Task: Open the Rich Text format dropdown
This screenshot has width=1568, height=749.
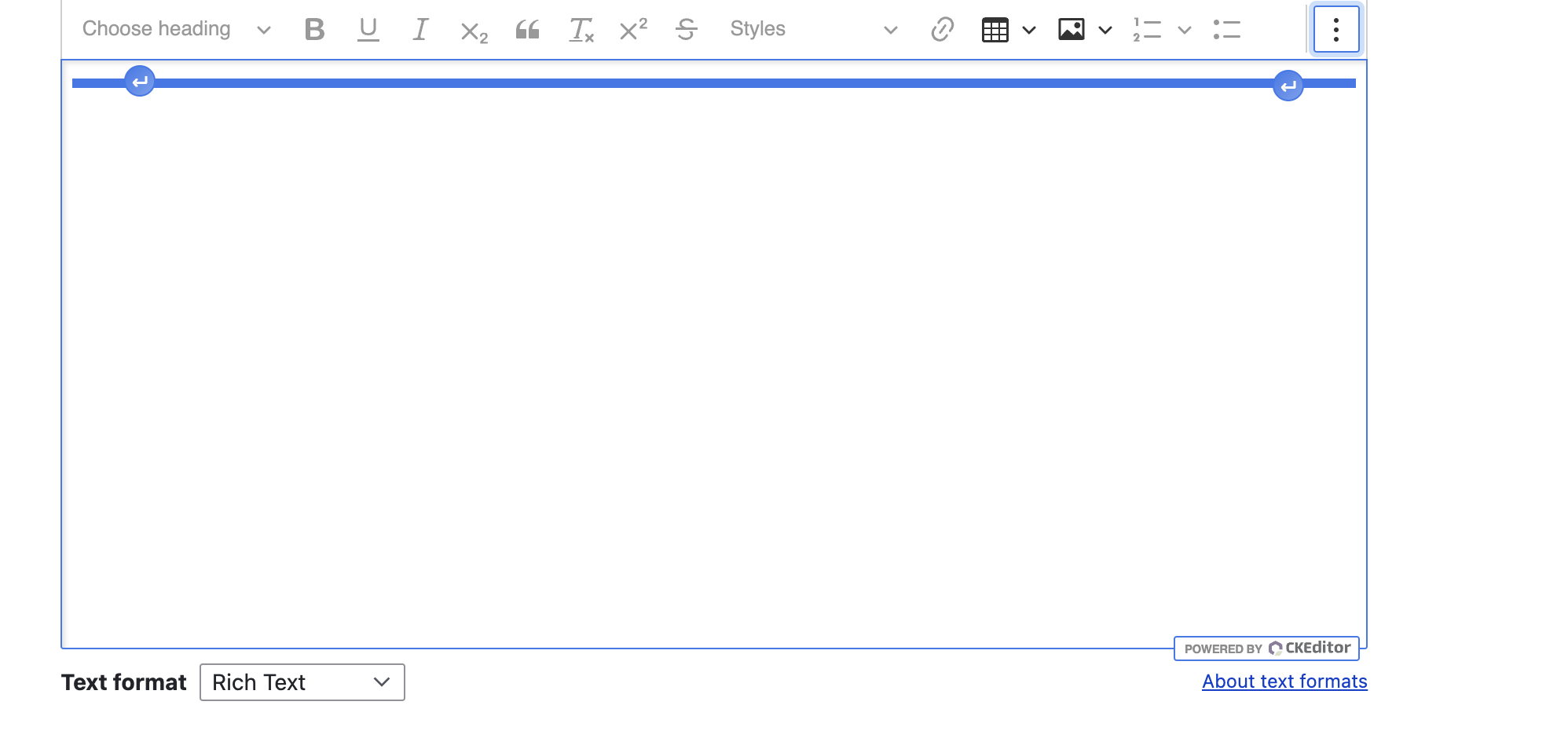Action: (x=302, y=682)
